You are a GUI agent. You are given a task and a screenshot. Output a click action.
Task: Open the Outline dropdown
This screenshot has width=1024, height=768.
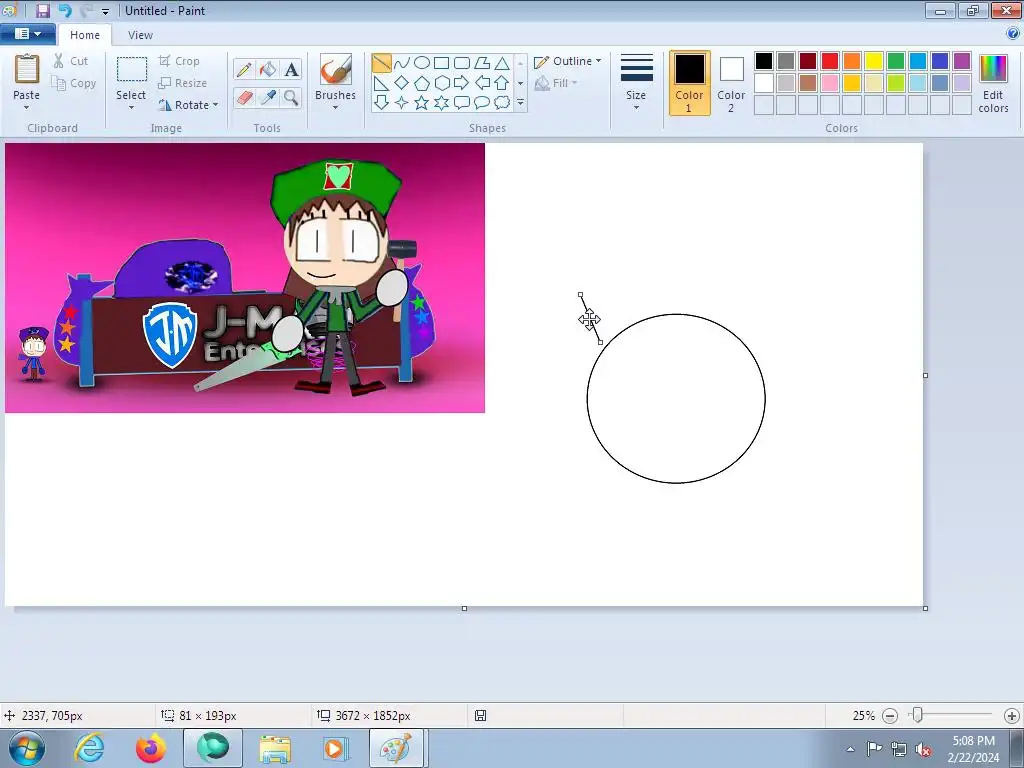[x=568, y=61]
